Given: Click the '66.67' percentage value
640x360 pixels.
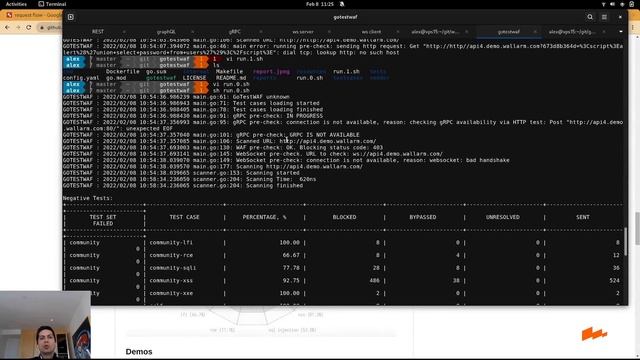Looking at the screenshot, I should pyautogui.click(x=291, y=255).
